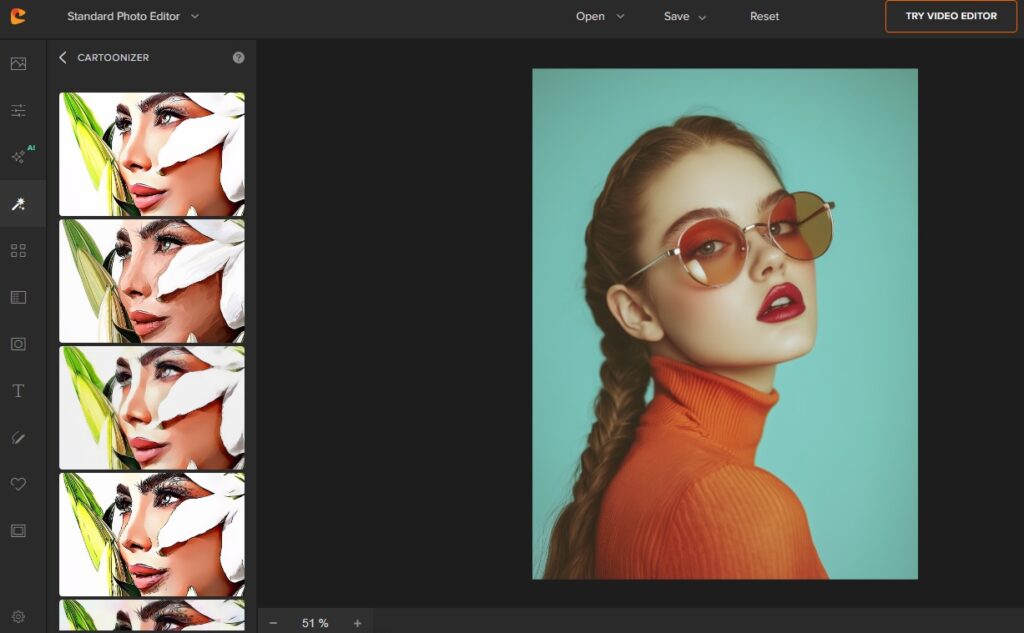1024x633 pixels.
Task: Select the Text tool icon
Action: tap(18, 391)
